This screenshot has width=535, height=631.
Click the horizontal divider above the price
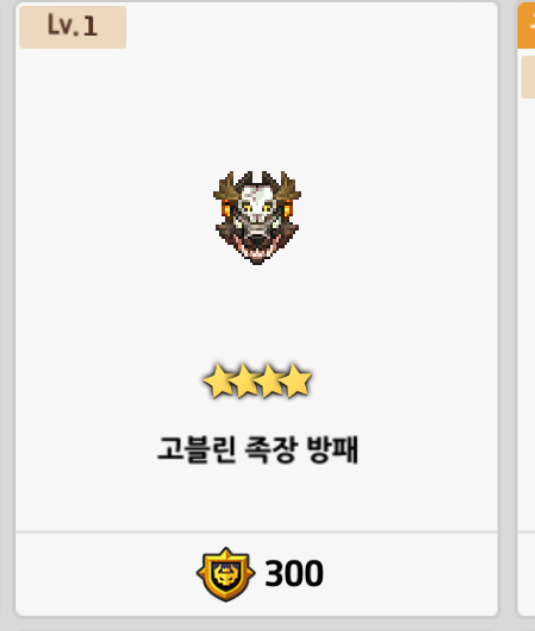tap(257, 532)
